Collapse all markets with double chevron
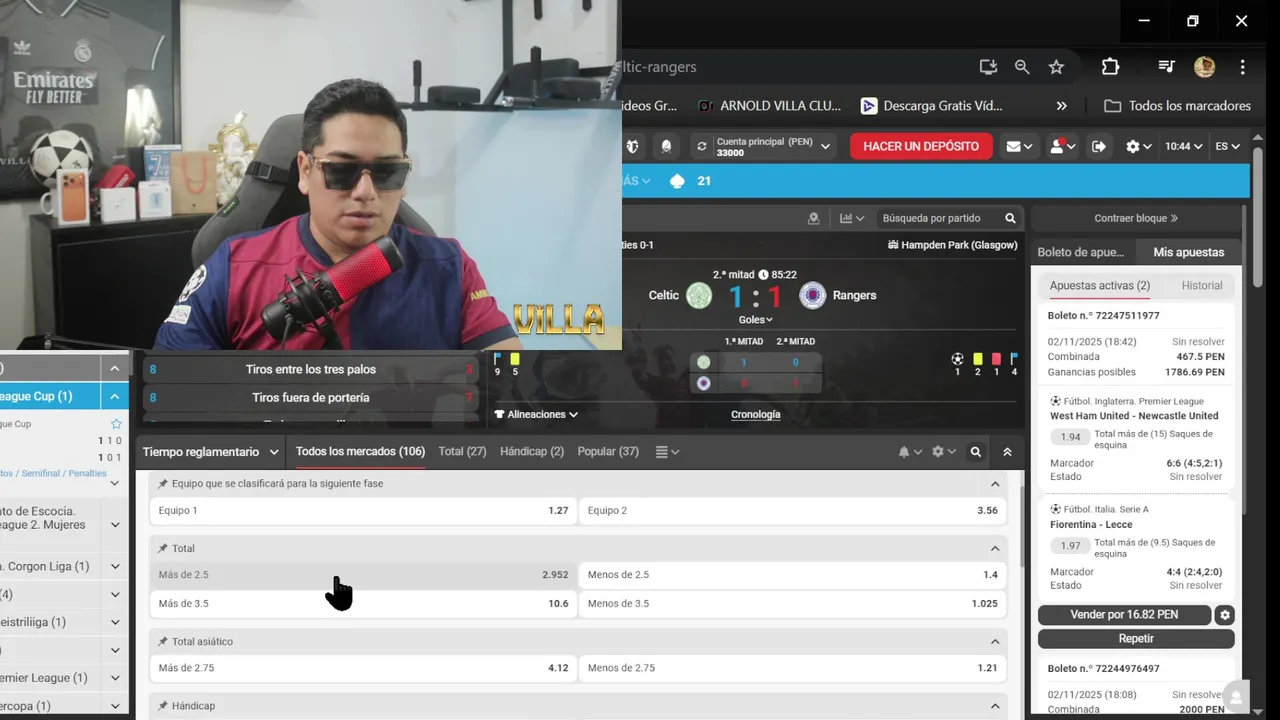1280x720 pixels. [x=1007, y=452]
